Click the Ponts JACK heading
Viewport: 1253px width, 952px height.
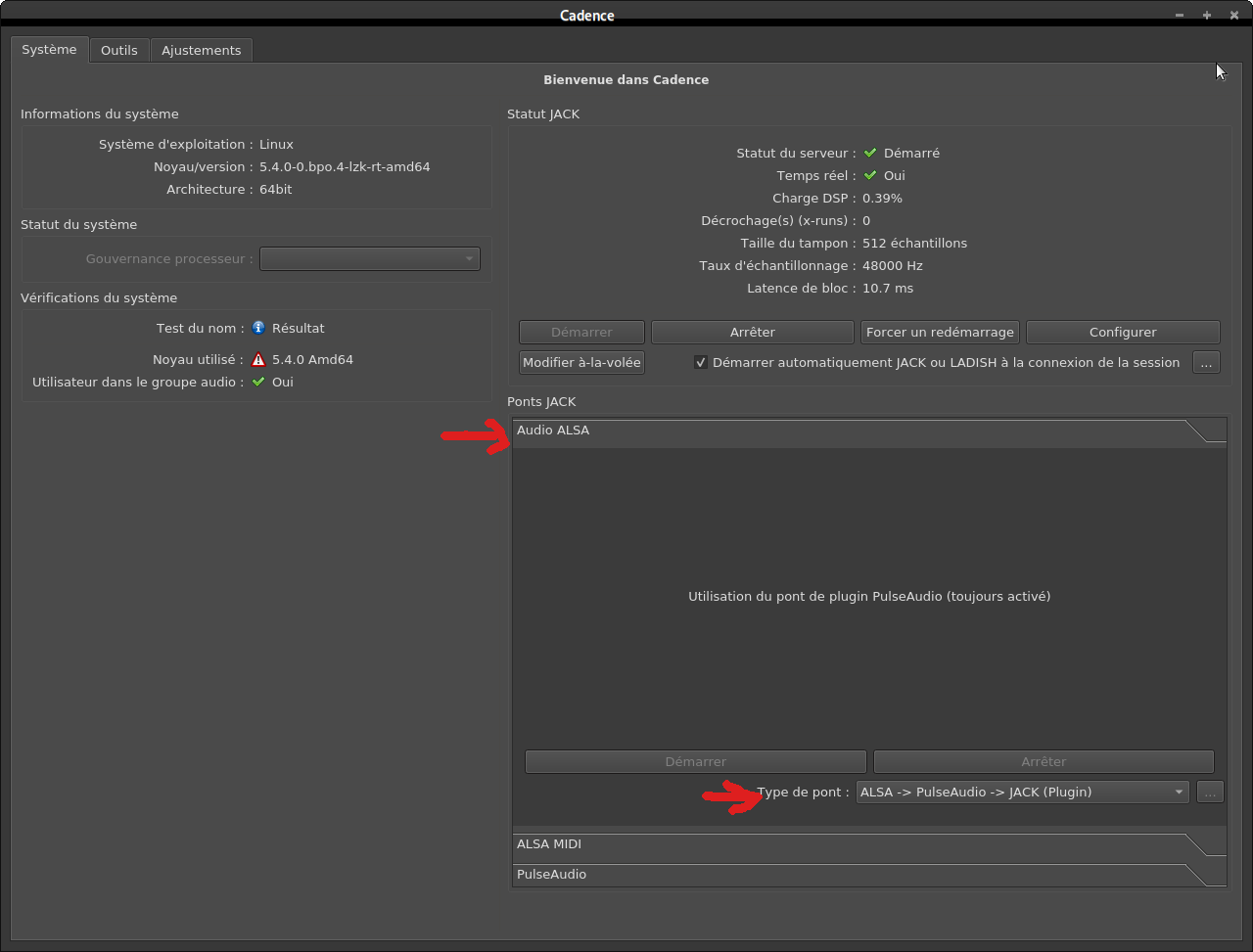[541, 402]
